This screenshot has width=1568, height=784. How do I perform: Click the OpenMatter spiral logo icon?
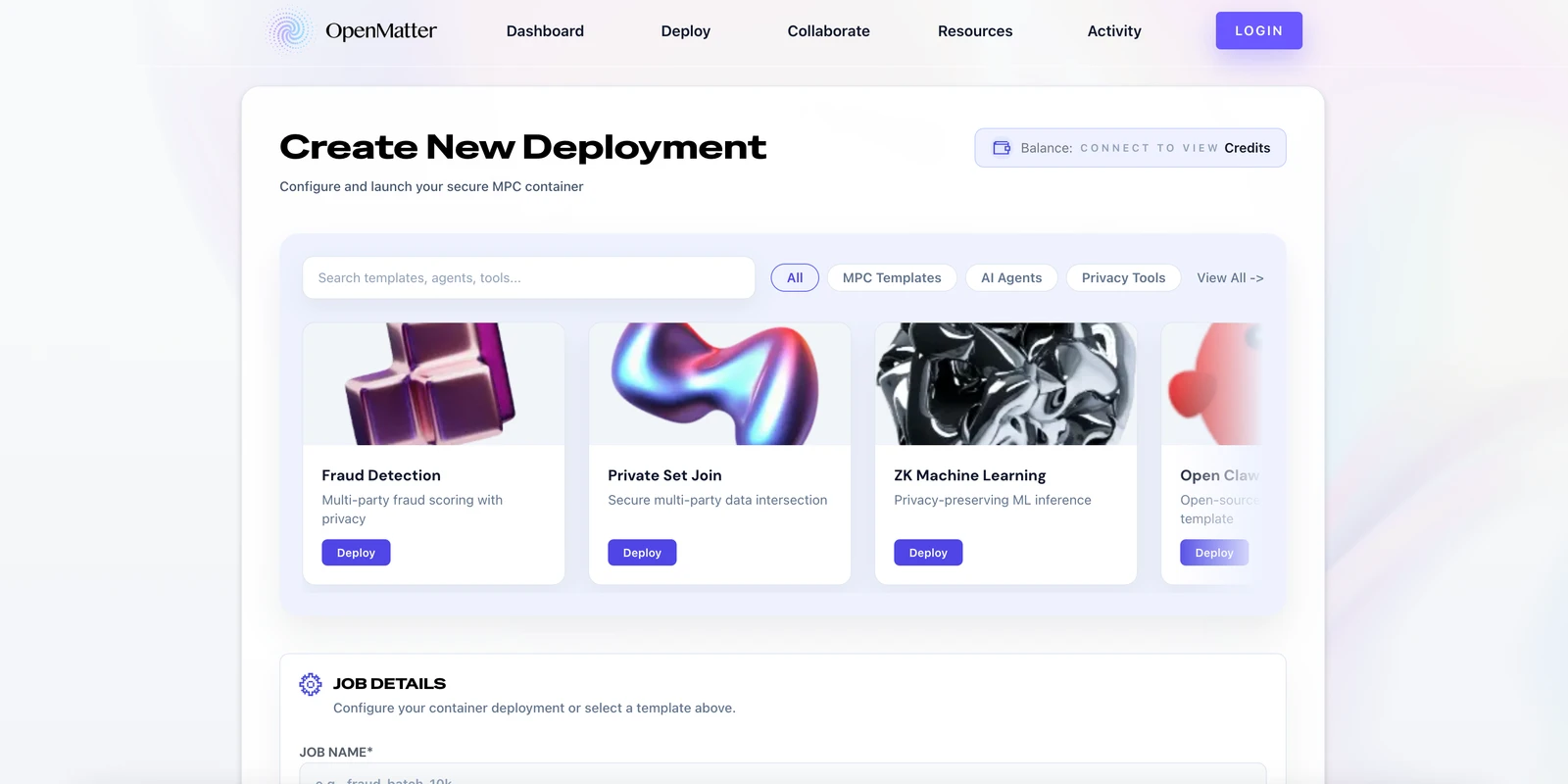tap(289, 30)
